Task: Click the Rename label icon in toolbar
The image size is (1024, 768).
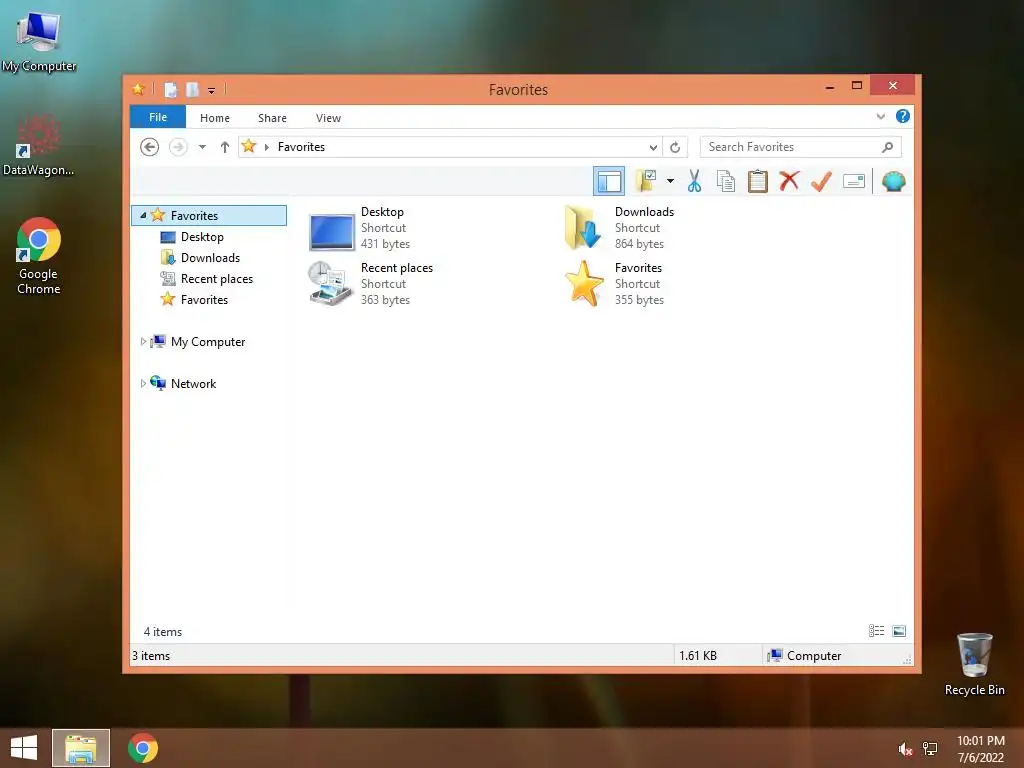Action: (854, 181)
